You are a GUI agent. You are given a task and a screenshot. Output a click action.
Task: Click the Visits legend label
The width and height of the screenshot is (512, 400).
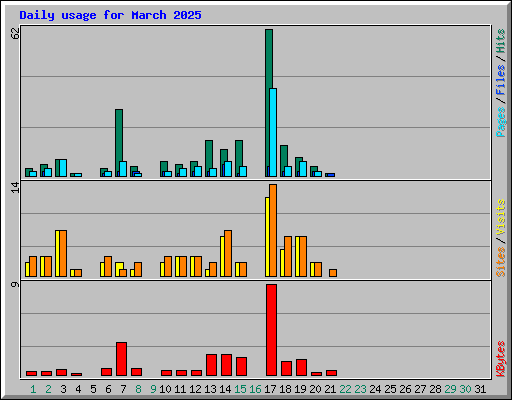(501, 217)
